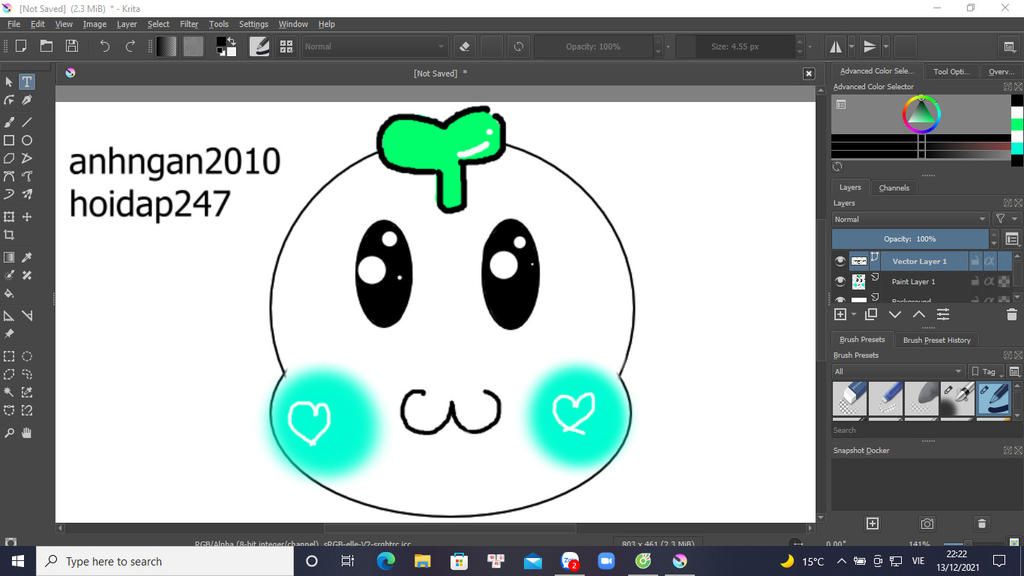Screen dimensions: 1024x576
Task: Select the Line tool
Action: [27, 122]
